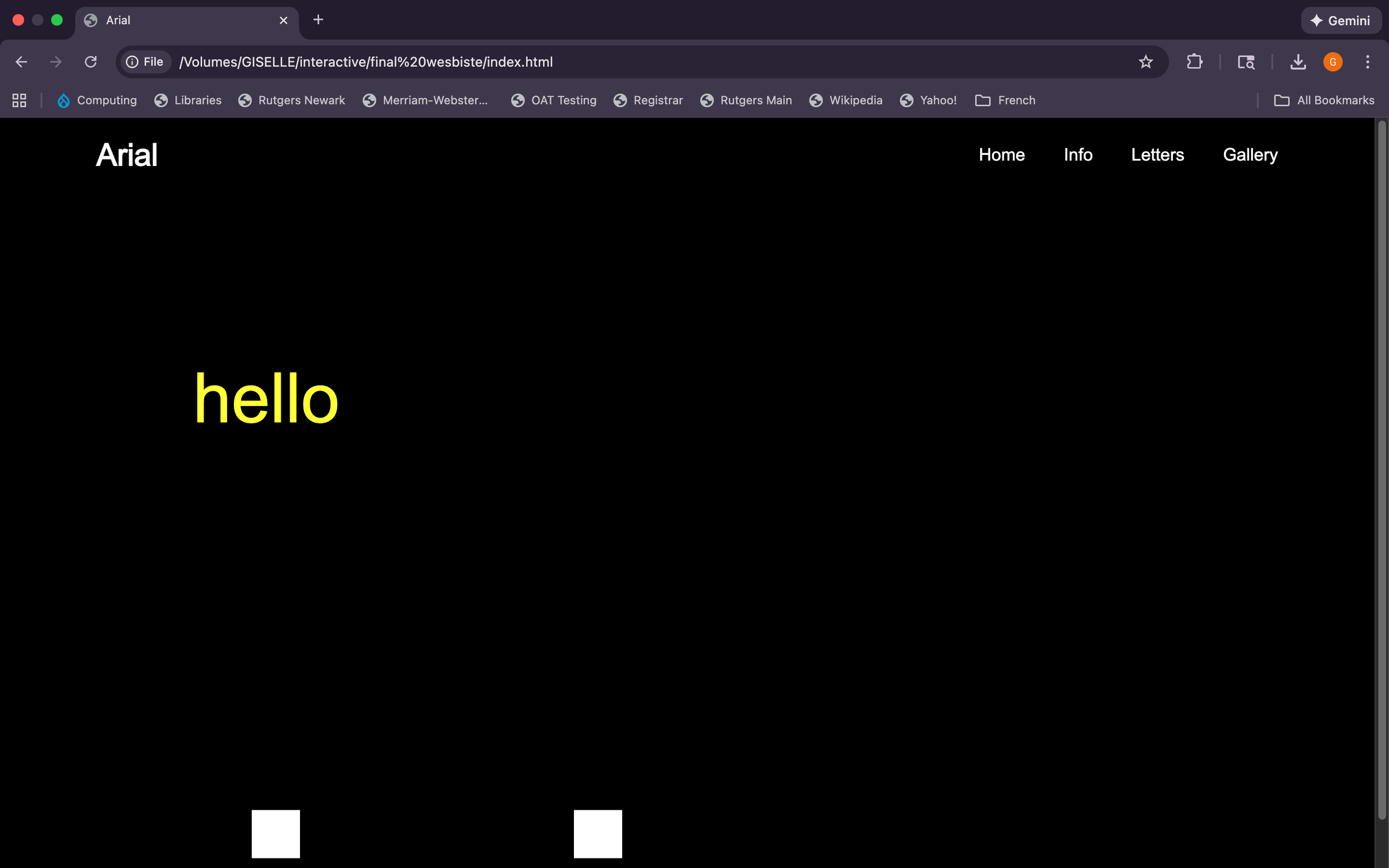Click the Google Lens screen search icon
The image size is (1389, 868).
(1246, 62)
